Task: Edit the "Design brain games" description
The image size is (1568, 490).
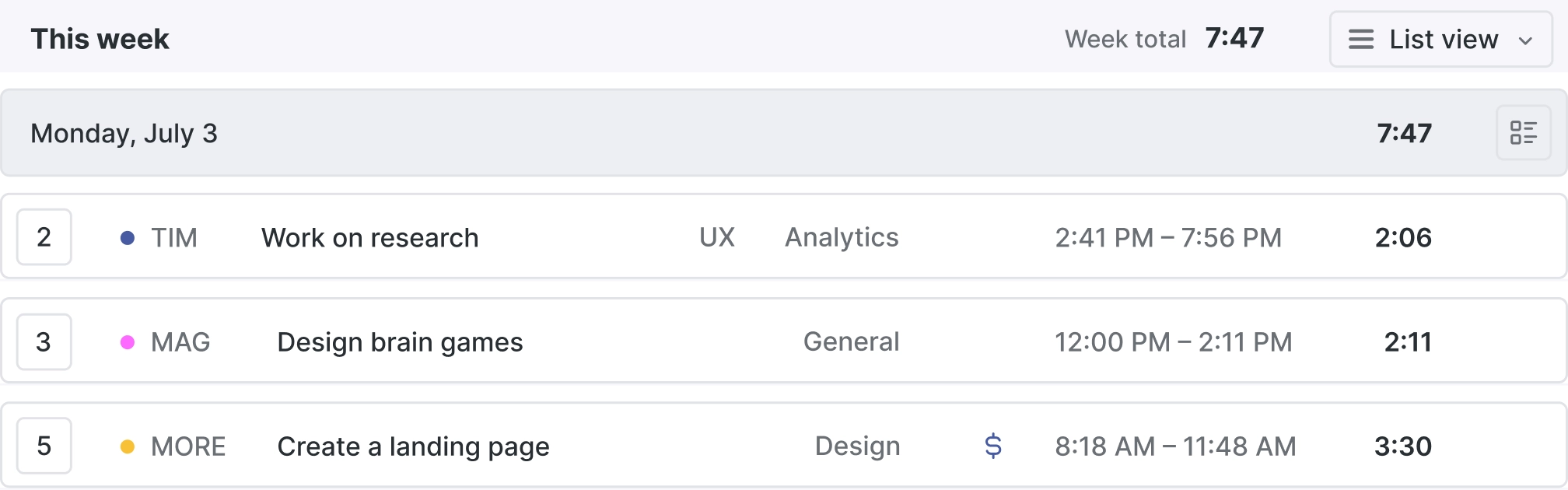Action: [400, 342]
